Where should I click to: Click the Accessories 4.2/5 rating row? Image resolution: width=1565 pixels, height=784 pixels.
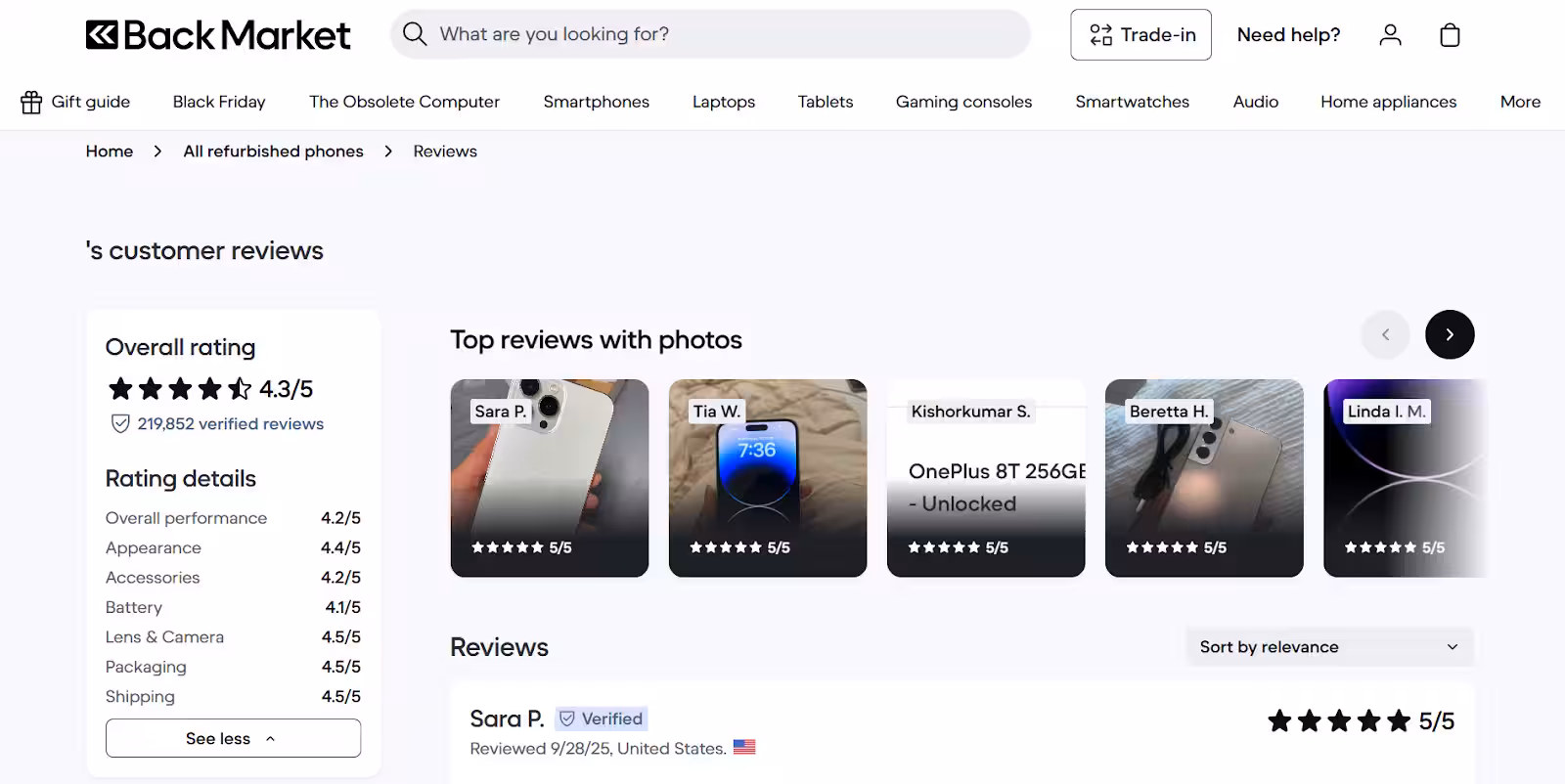[233, 578]
